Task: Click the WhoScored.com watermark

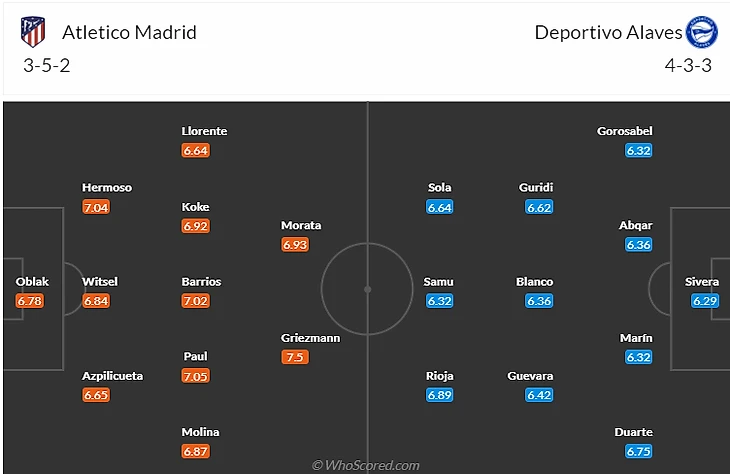Action: coord(365,465)
